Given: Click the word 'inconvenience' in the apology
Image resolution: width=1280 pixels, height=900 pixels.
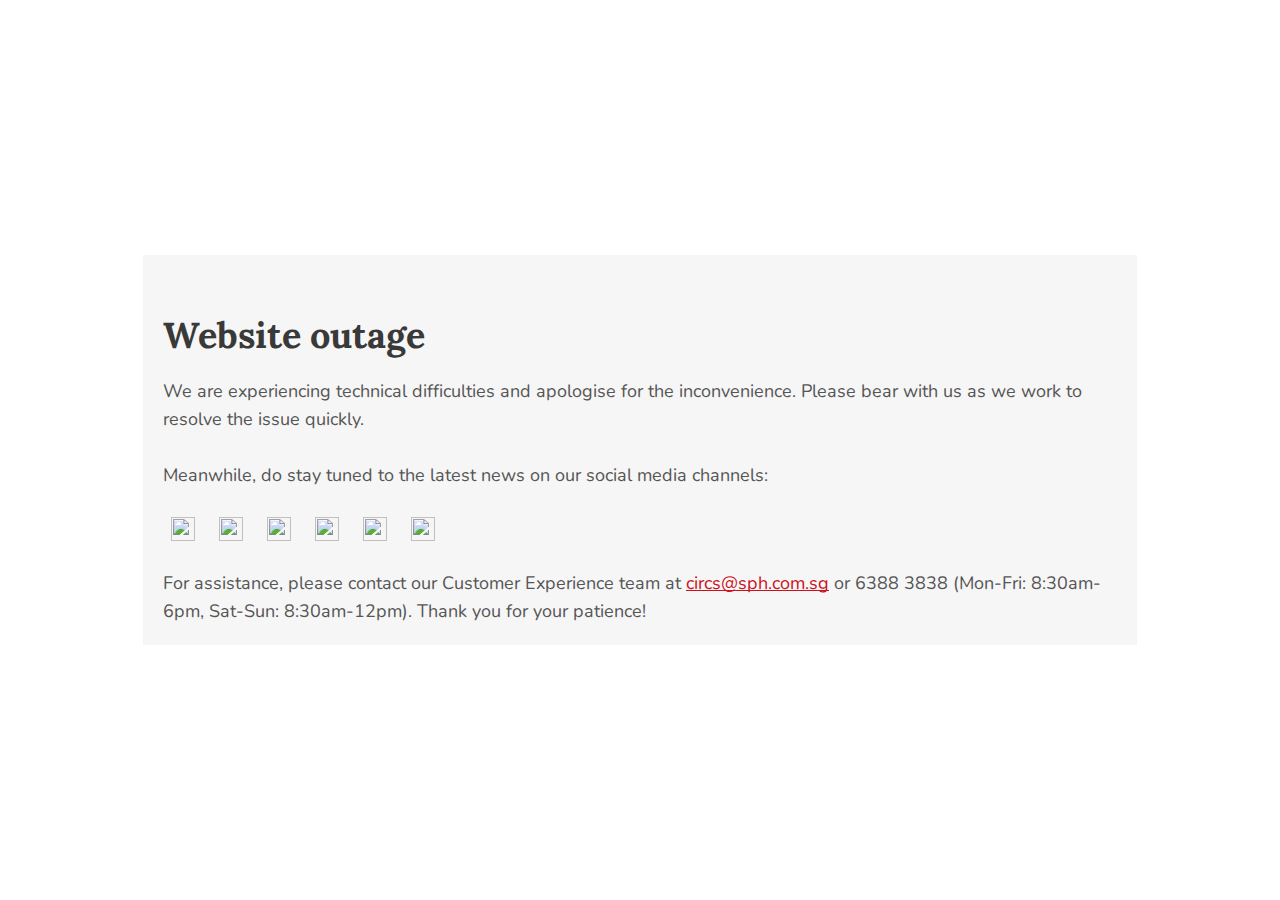Looking at the screenshot, I should (x=737, y=391).
